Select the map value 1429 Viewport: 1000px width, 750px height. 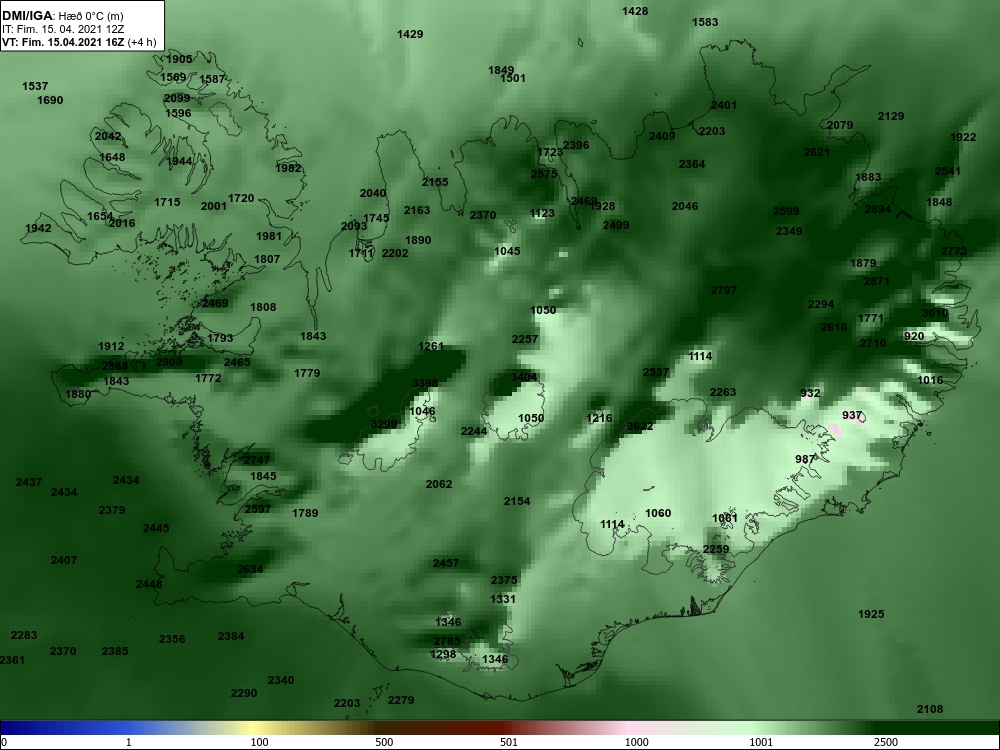(410, 34)
